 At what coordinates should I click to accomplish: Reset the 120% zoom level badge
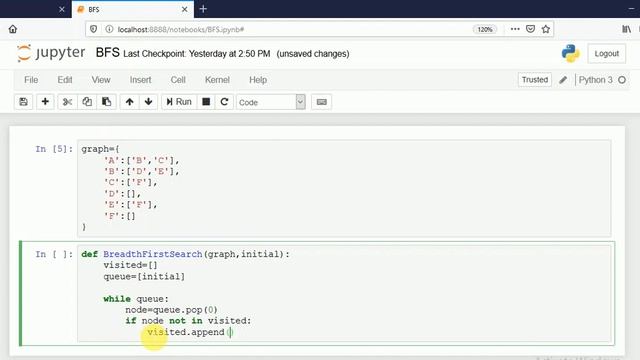(x=485, y=29)
